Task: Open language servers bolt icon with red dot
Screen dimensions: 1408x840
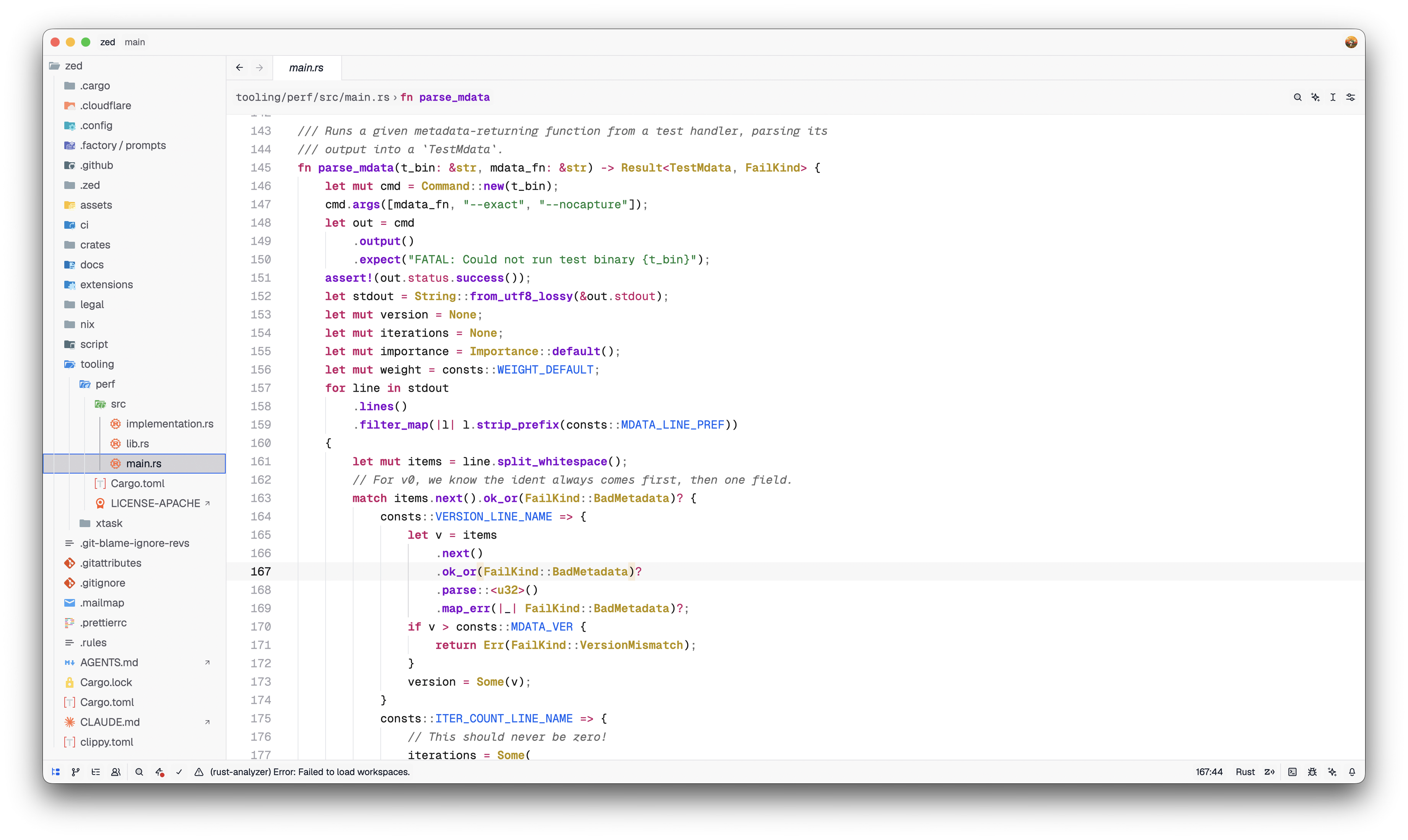Action: [160, 772]
